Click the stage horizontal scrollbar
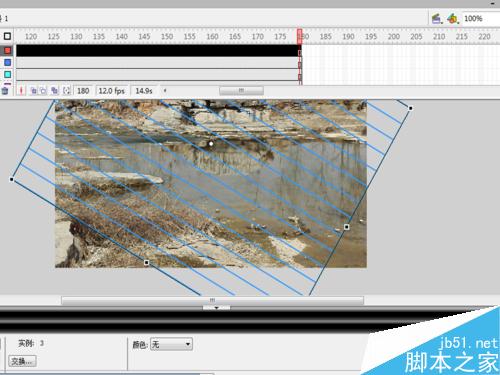Image resolution: width=500 pixels, height=375 pixels. [x=212, y=300]
